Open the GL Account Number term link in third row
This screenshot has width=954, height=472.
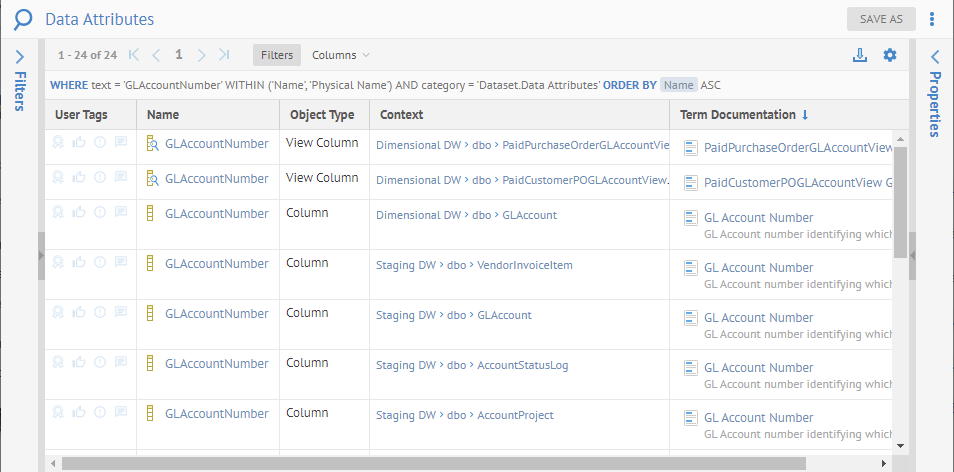tap(758, 217)
